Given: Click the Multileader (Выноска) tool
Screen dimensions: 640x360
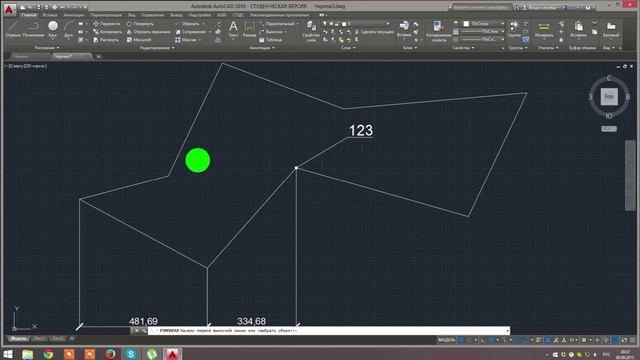Looking at the screenshot, I should point(271,32).
